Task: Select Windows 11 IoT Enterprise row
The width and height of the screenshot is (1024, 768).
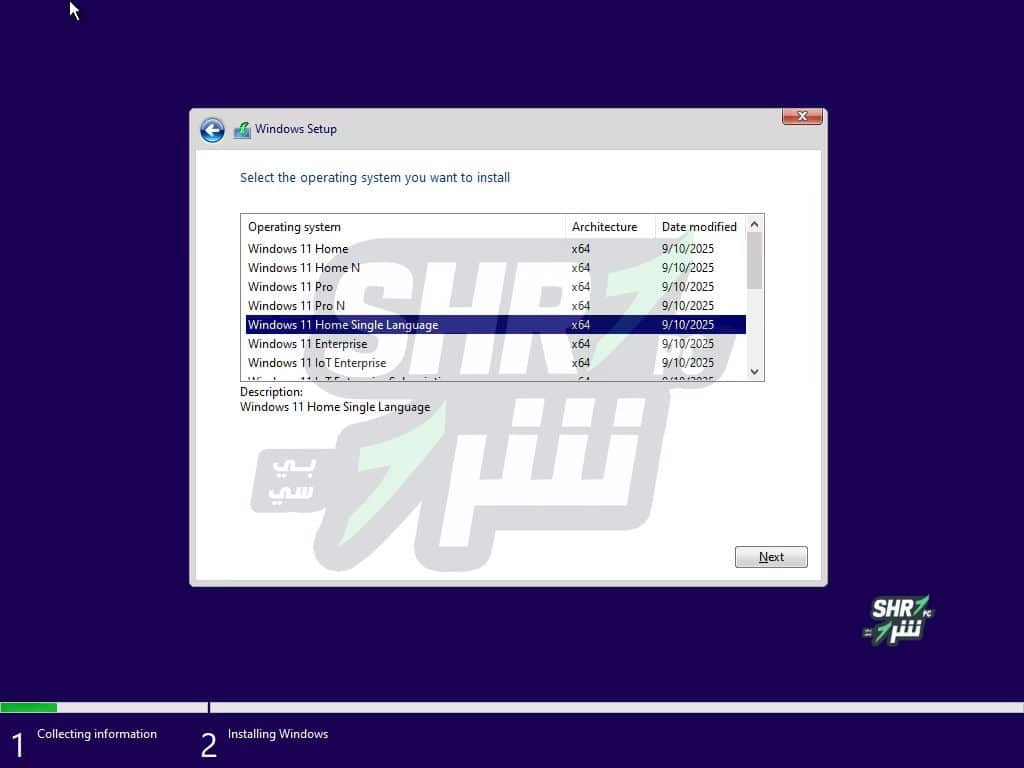Action: coord(317,363)
